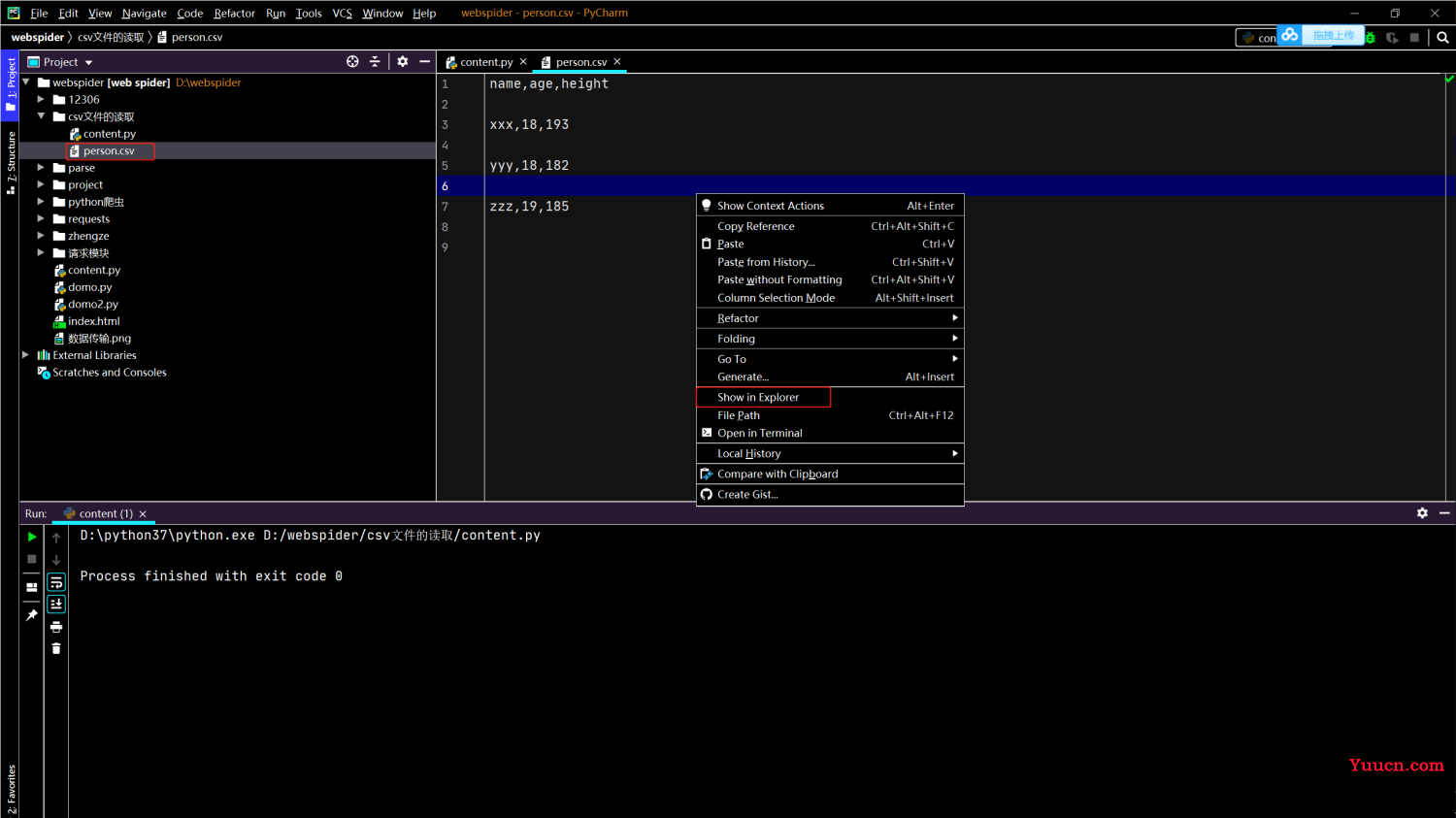
Task: Click the Restore Layout icon in Run panel
Action: point(32,586)
